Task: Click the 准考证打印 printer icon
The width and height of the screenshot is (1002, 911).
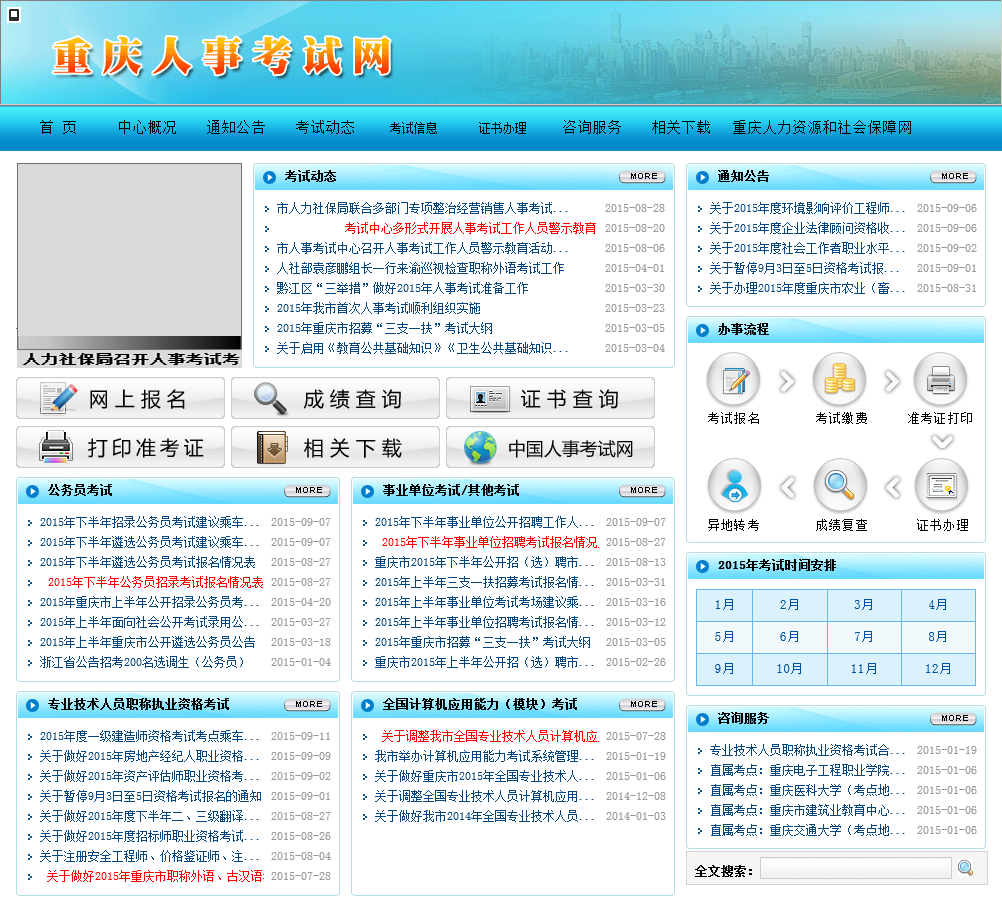Action: tap(941, 379)
